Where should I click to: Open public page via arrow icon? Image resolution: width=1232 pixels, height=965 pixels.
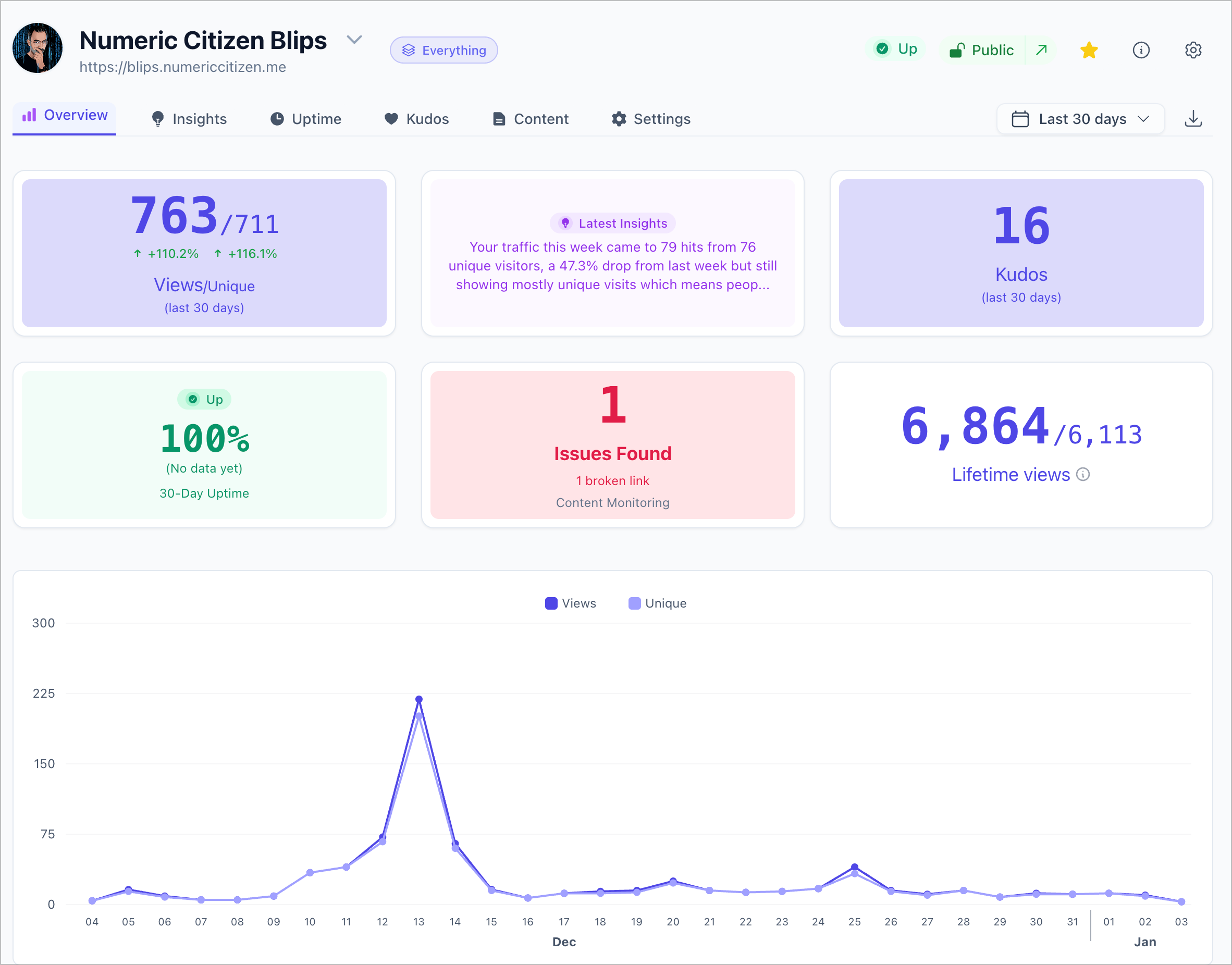1041,51
